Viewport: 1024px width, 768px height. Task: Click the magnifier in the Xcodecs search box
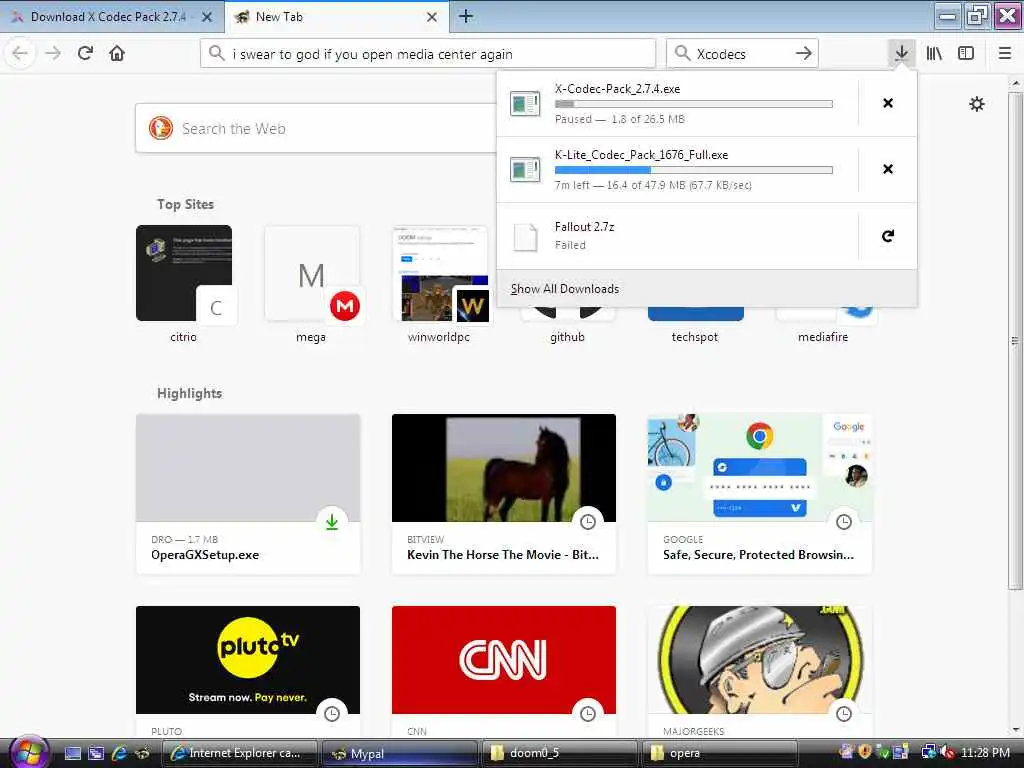tap(682, 54)
